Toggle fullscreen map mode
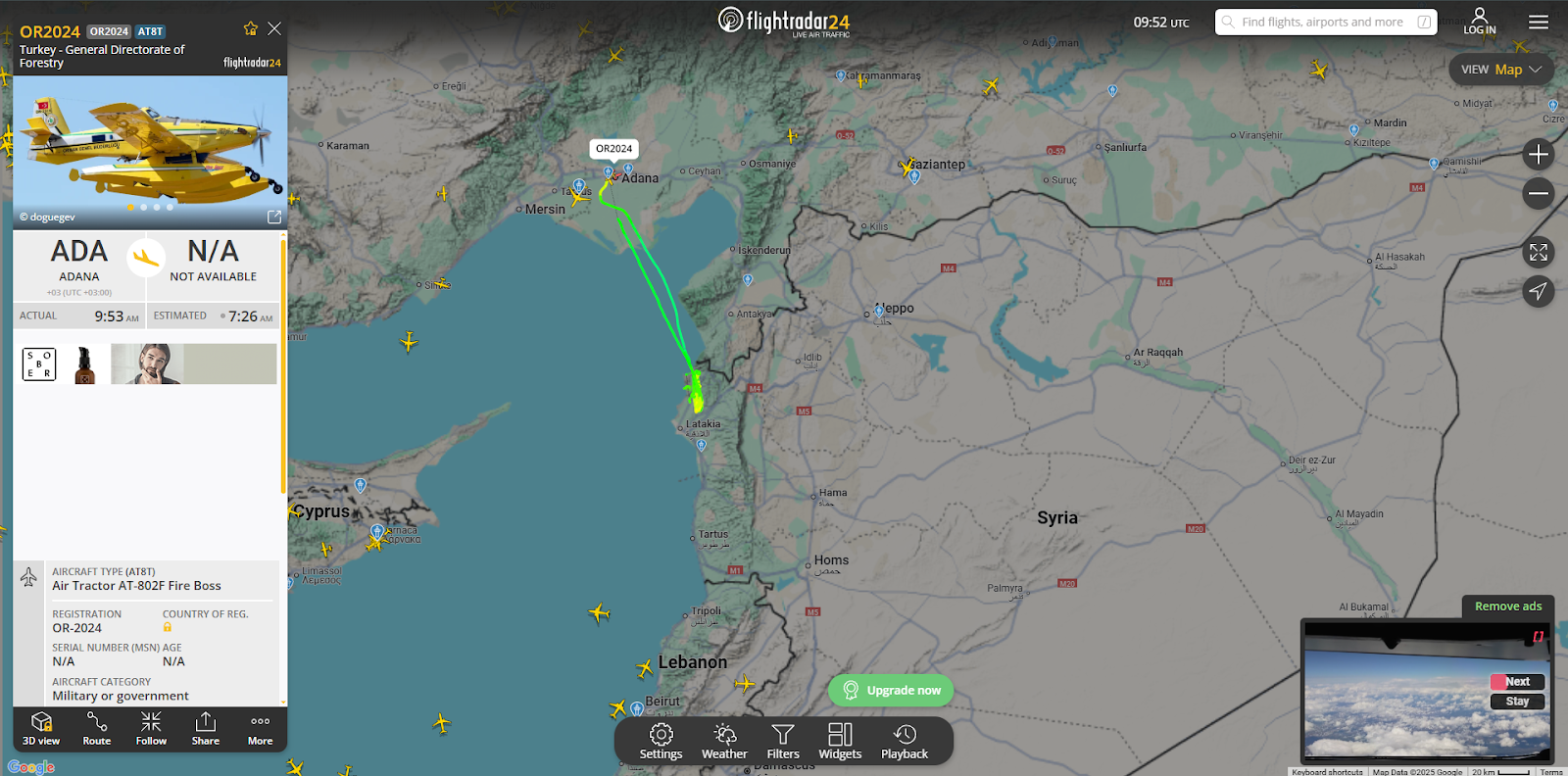Viewport: 1568px width, 776px height. click(1539, 253)
